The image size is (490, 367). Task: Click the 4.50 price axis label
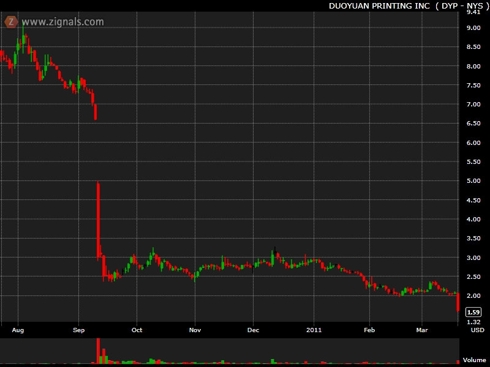click(473, 200)
